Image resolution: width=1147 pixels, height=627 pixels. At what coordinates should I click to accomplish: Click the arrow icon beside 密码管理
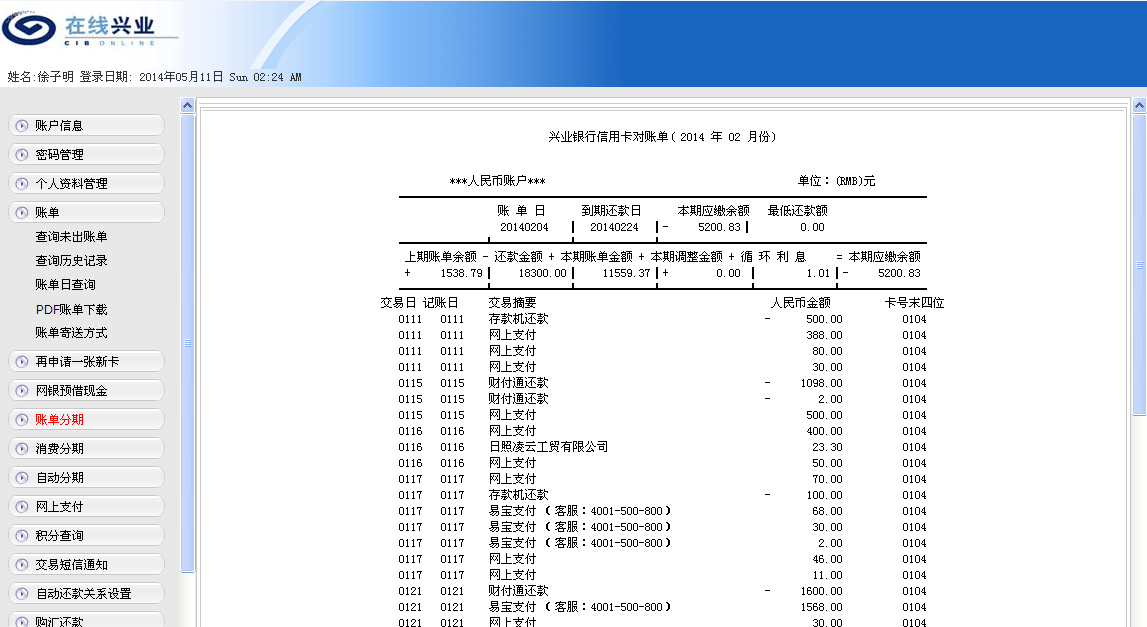coord(22,155)
